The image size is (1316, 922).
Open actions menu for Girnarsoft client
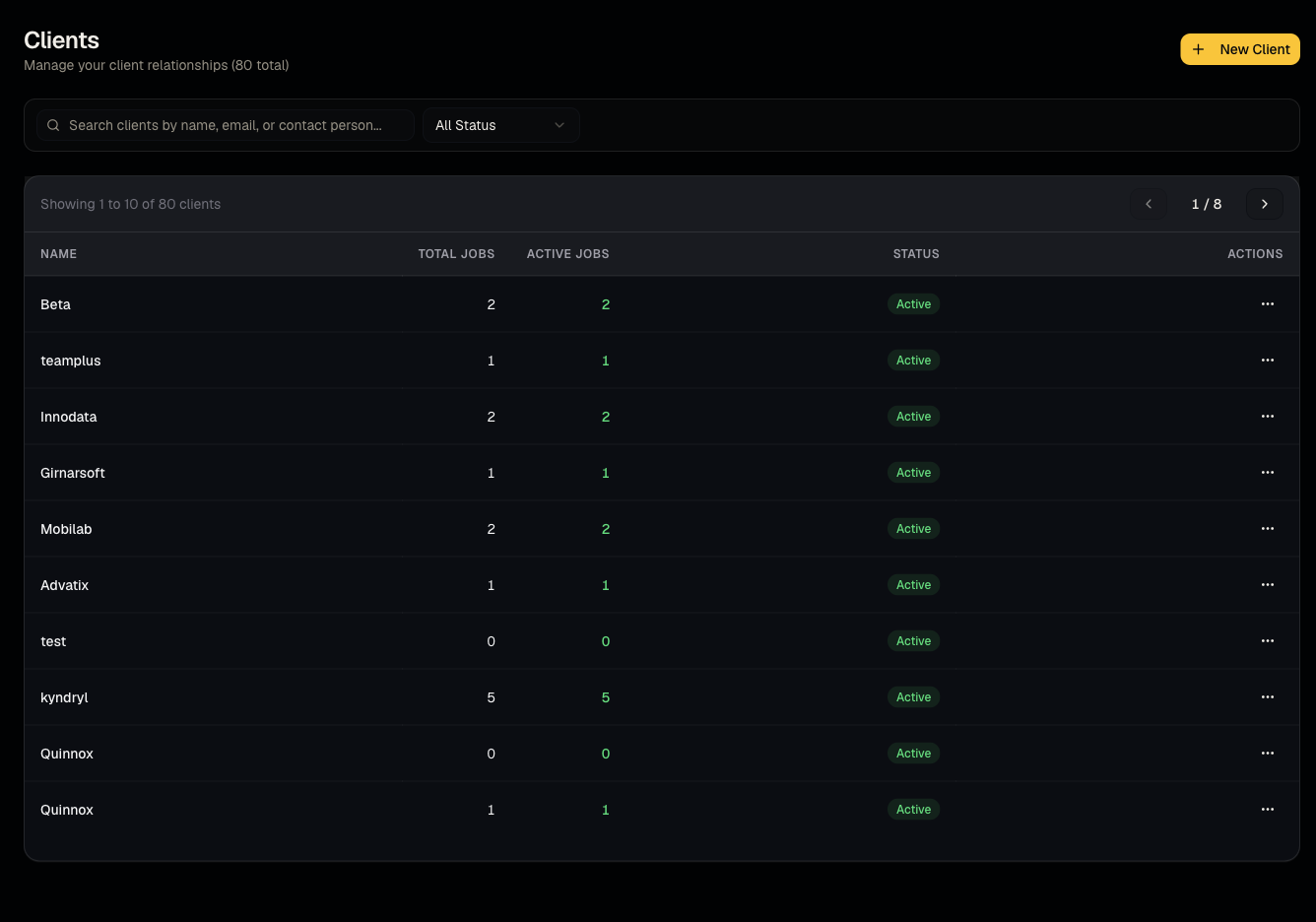click(x=1267, y=473)
